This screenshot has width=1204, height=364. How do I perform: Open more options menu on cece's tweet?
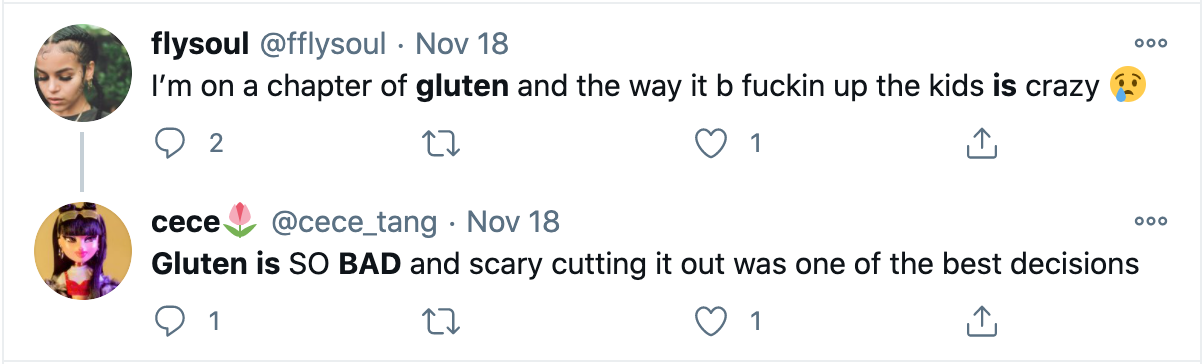click(x=1150, y=220)
